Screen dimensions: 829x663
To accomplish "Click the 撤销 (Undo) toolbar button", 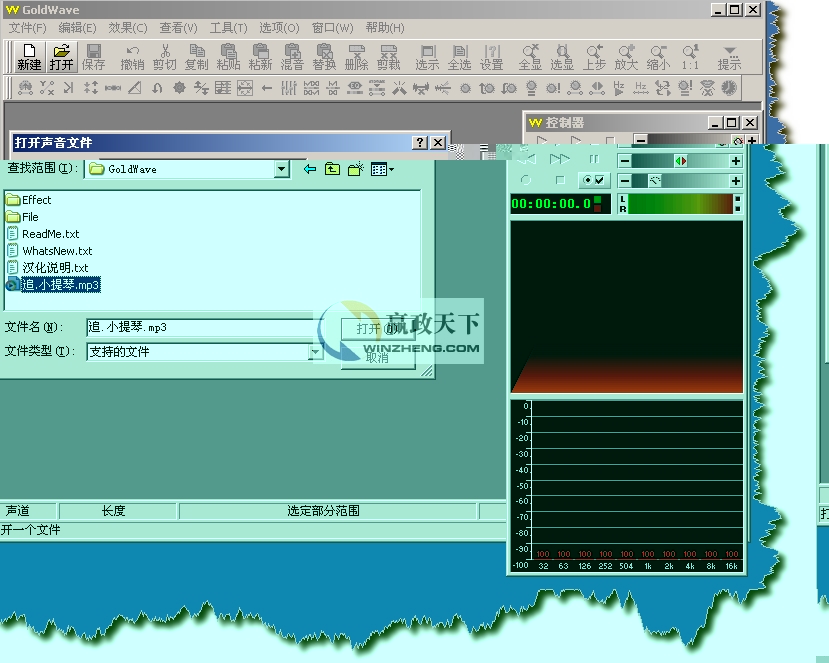I will coord(132,57).
